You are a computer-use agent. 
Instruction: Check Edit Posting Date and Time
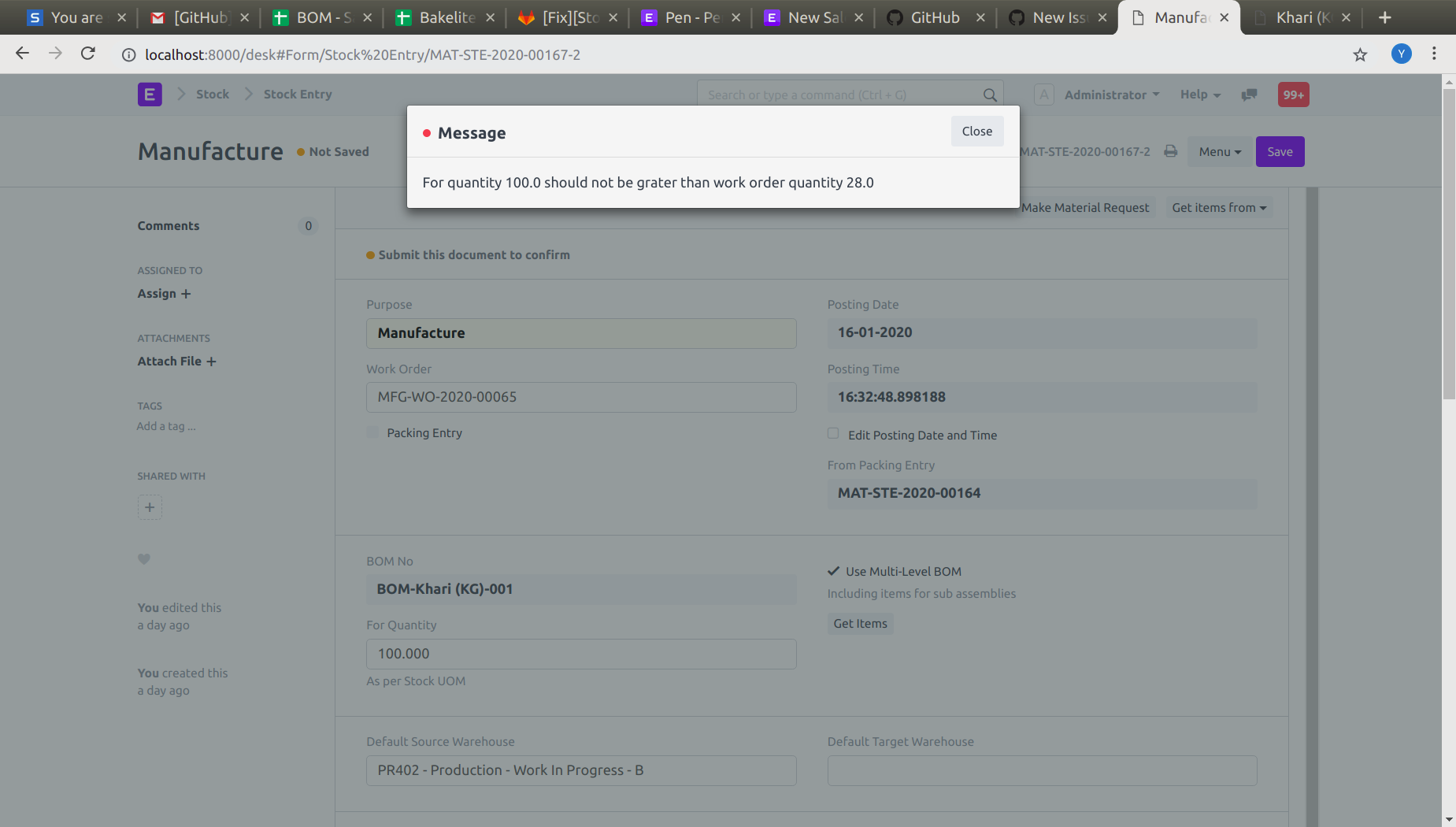pyautogui.click(x=833, y=433)
